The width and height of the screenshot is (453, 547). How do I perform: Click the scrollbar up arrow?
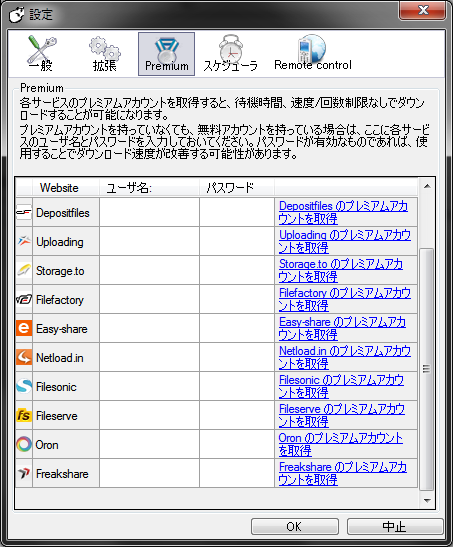click(x=427, y=186)
